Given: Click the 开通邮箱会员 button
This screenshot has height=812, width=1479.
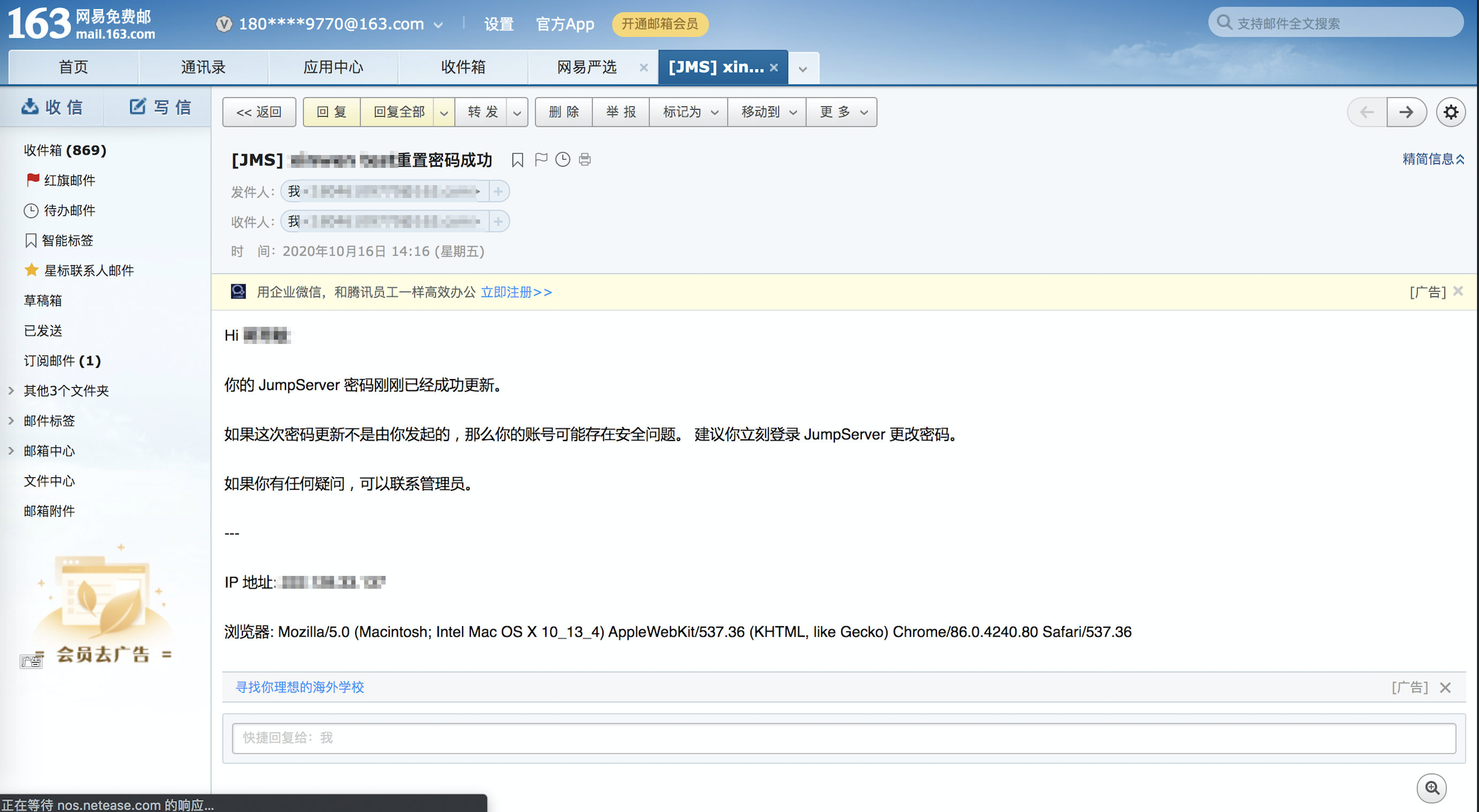Looking at the screenshot, I should tap(659, 24).
